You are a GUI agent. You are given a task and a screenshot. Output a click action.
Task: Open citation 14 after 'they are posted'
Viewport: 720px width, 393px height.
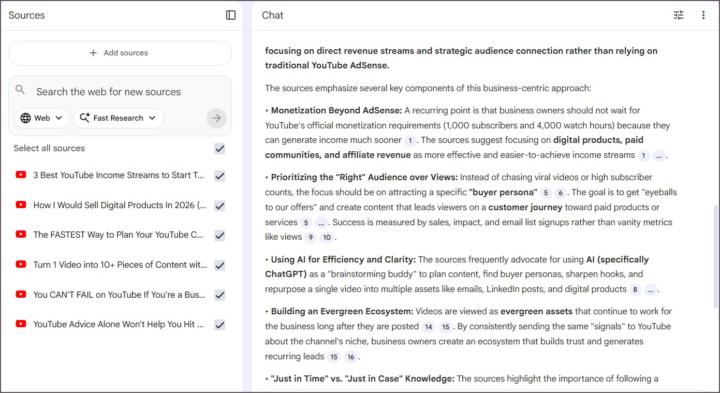point(428,327)
